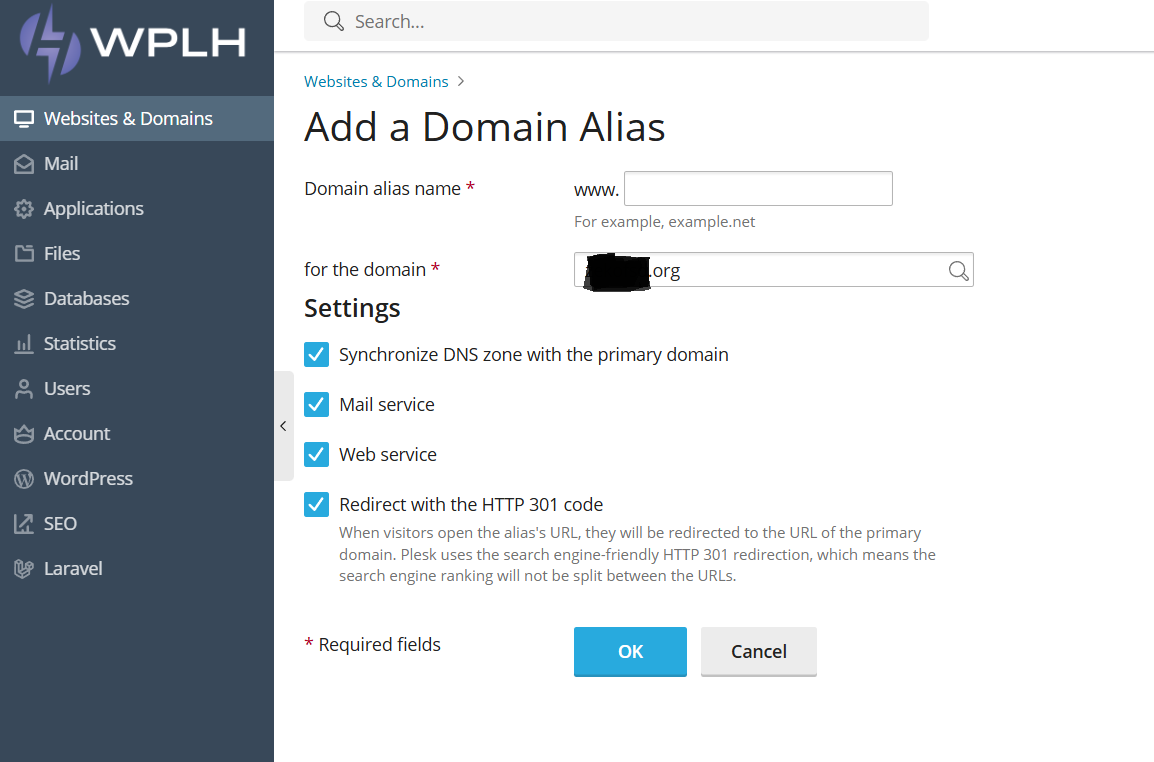Open the WordPress logo icon
This screenshot has width=1154, height=762.
click(x=24, y=479)
